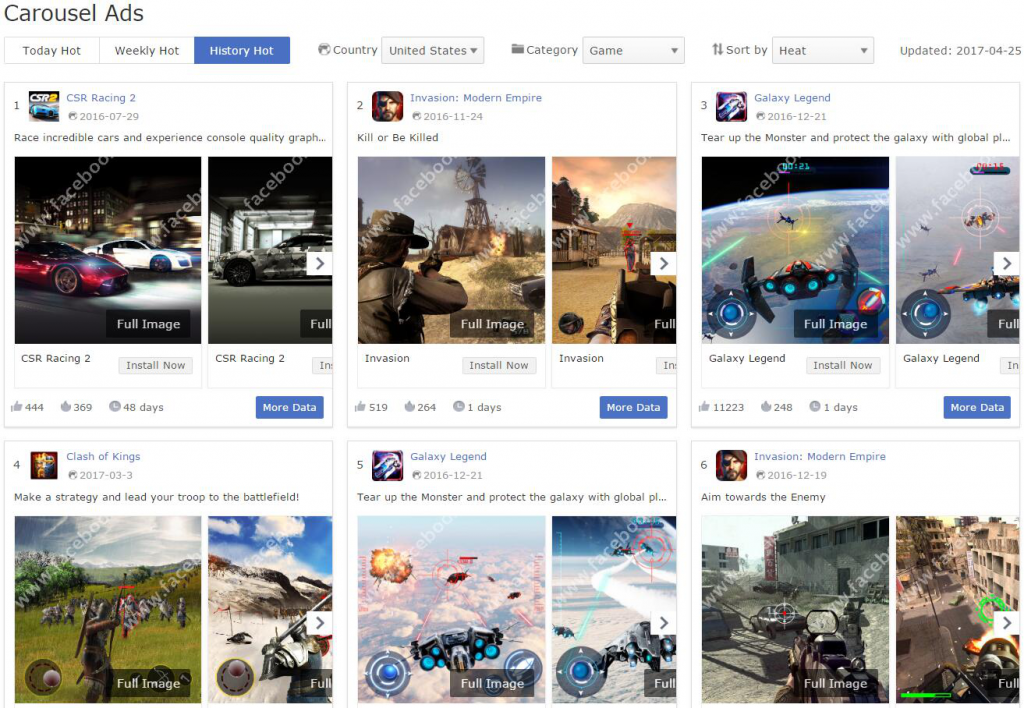Open the Sort by dropdown set to Heat
This screenshot has height=708, width=1024.
pos(822,50)
